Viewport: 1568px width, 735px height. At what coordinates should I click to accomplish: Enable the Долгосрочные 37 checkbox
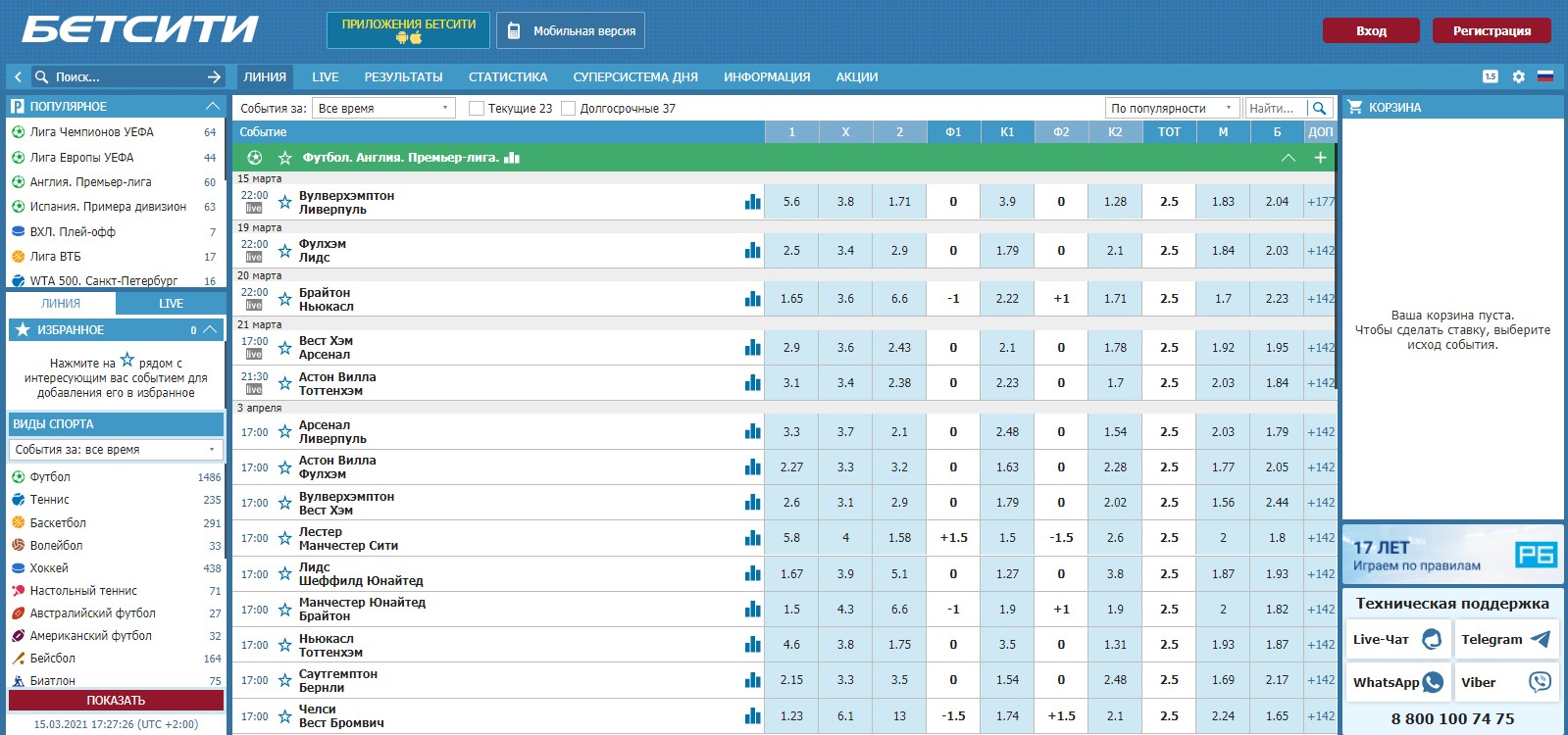point(568,109)
